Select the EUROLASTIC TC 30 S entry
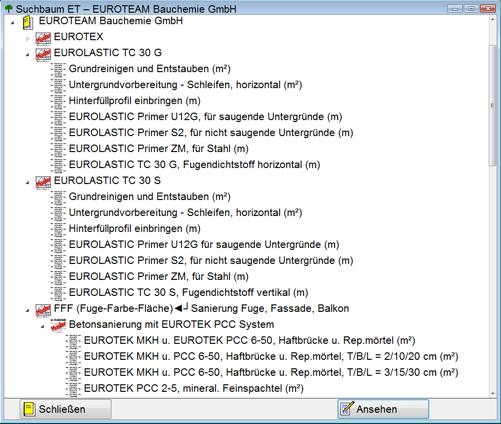 pyautogui.click(x=107, y=181)
